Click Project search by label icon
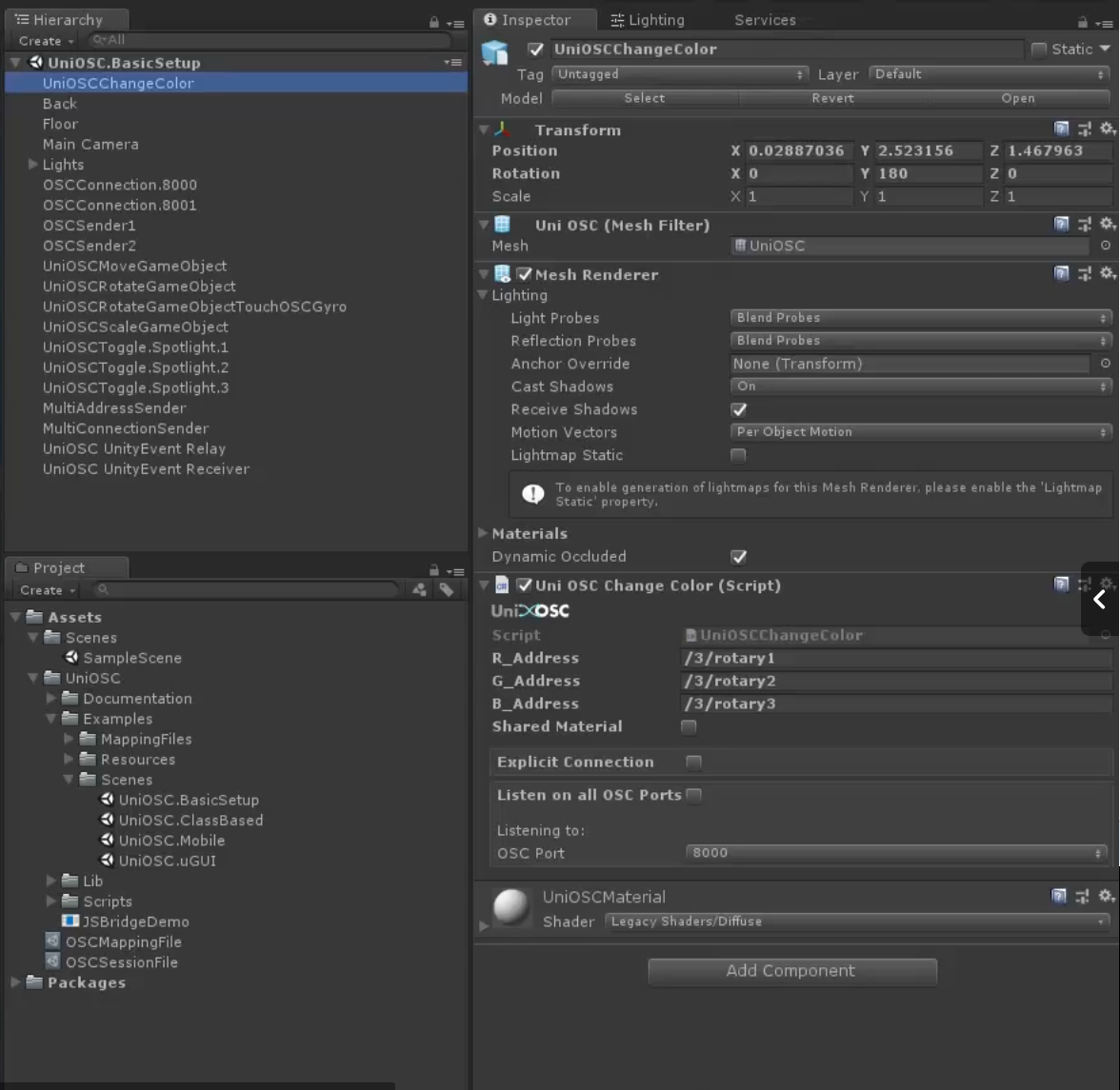This screenshot has height=1090, width=1120. click(447, 589)
